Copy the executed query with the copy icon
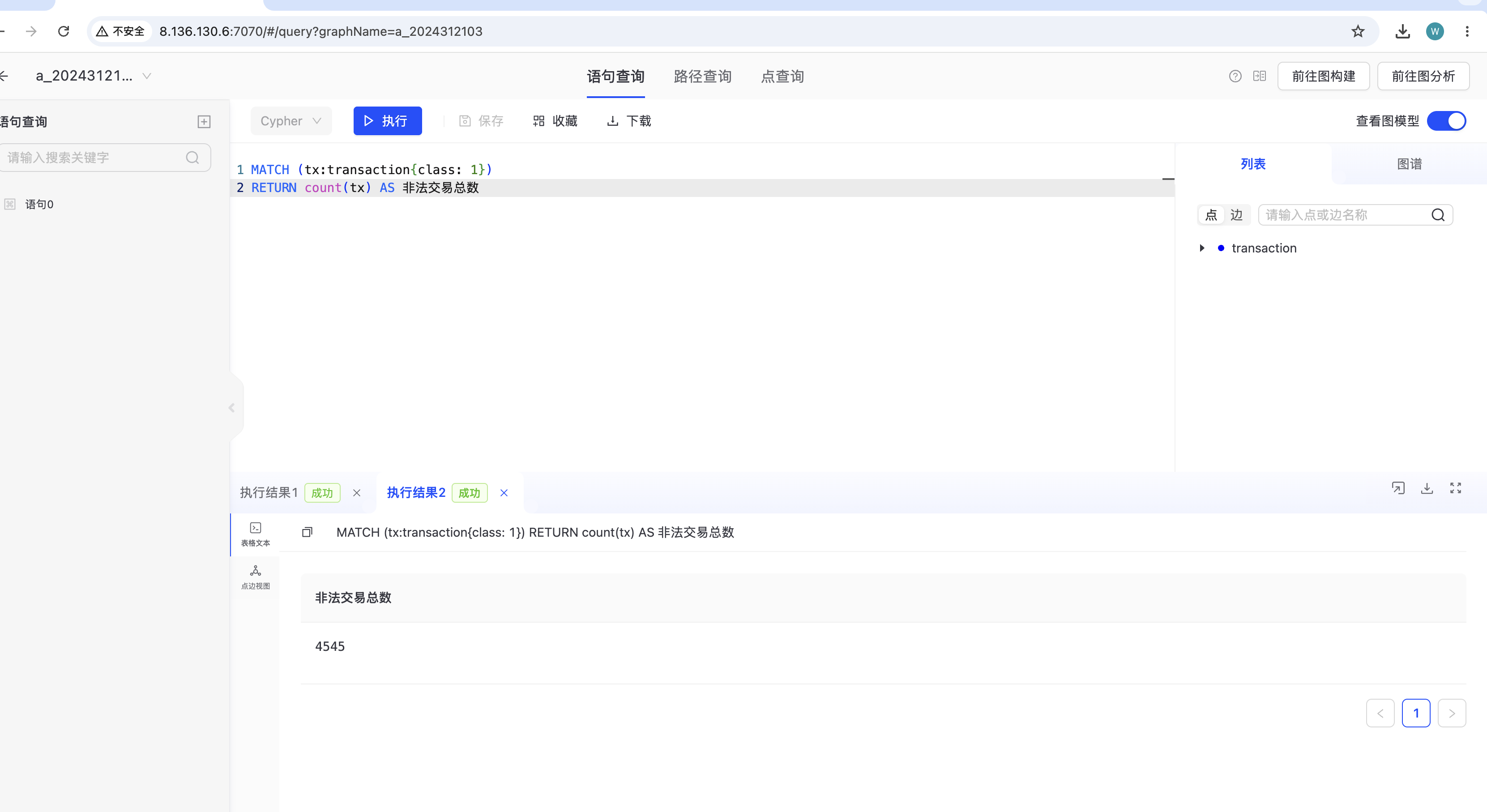This screenshot has height=812, width=1487. coord(307,532)
